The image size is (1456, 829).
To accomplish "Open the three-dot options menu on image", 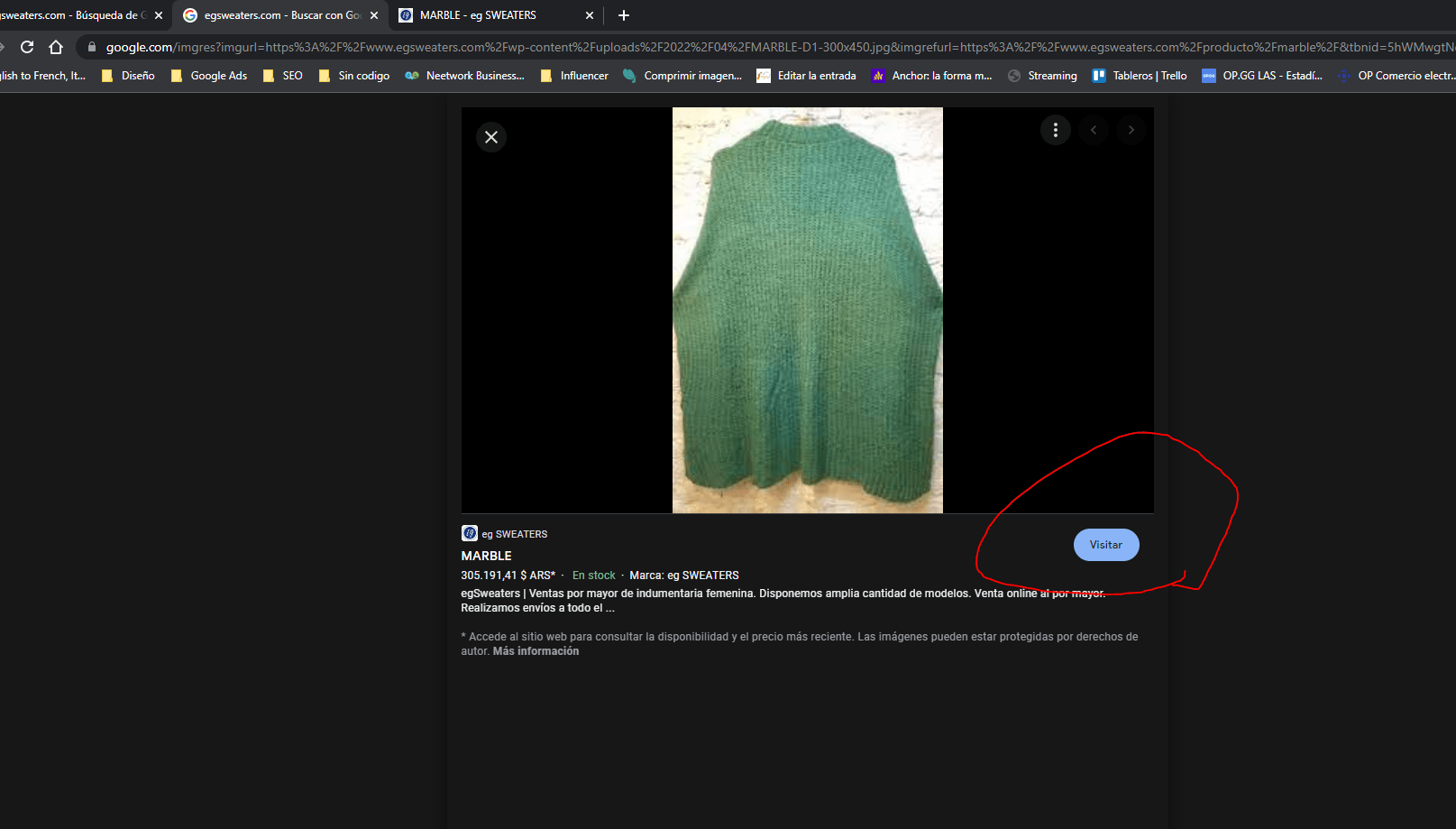I will [x=1056, y=130].
